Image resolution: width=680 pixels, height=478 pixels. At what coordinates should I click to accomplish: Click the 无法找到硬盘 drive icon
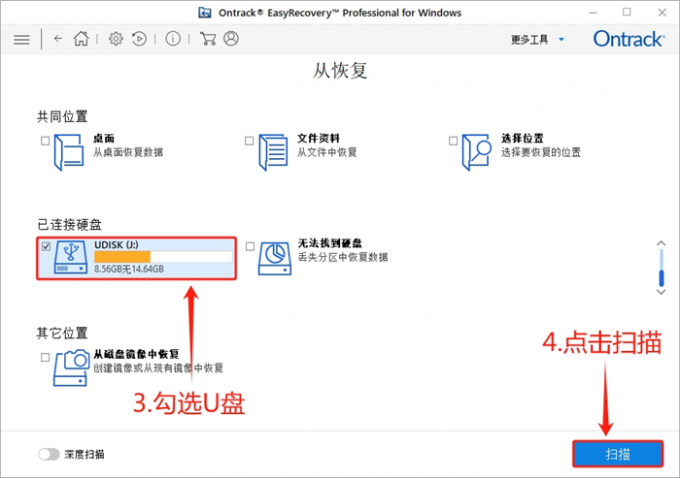click(275, 259)
